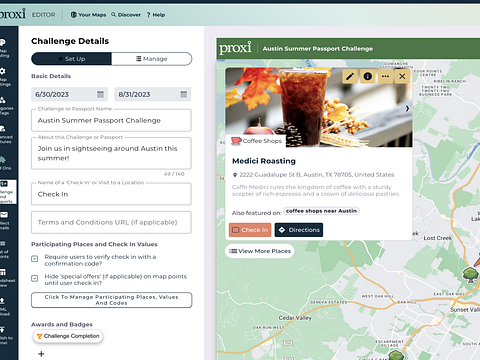Click Basic Details heading
Image resolution: width=480 pixels, height=360 pixels.
coord(51,76)
